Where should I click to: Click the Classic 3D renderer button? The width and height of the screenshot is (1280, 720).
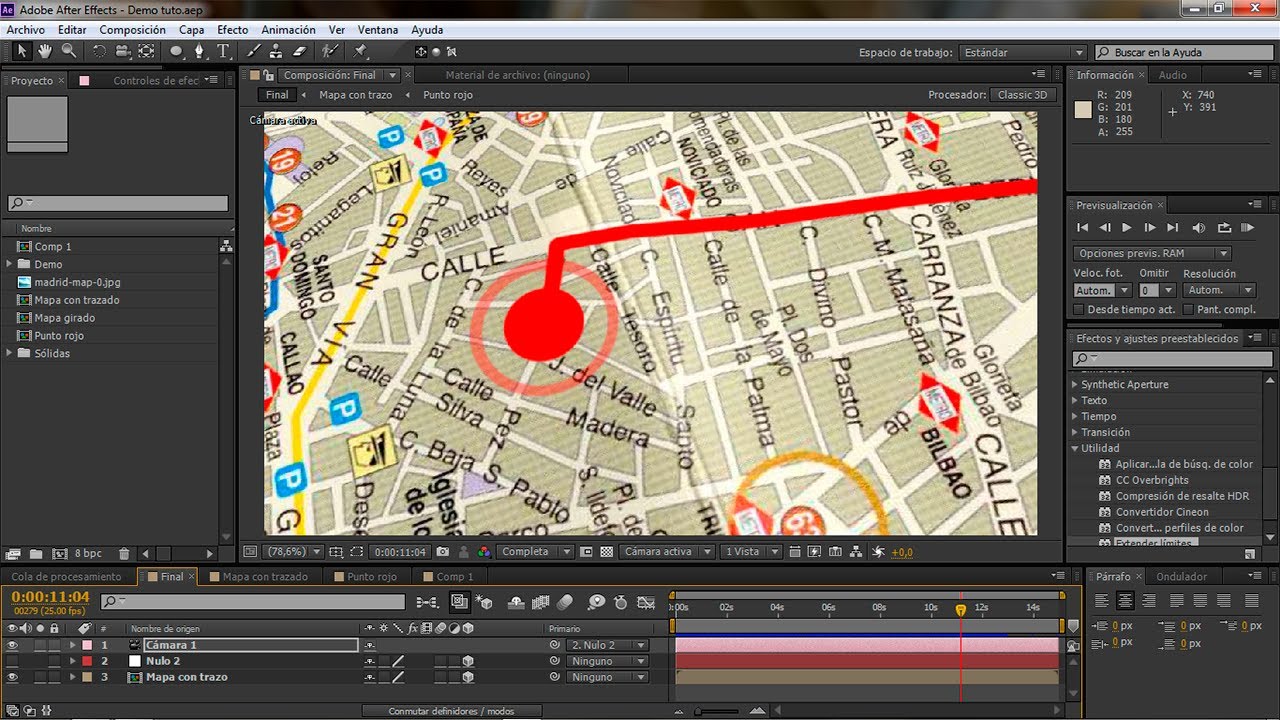[1023, 95]
